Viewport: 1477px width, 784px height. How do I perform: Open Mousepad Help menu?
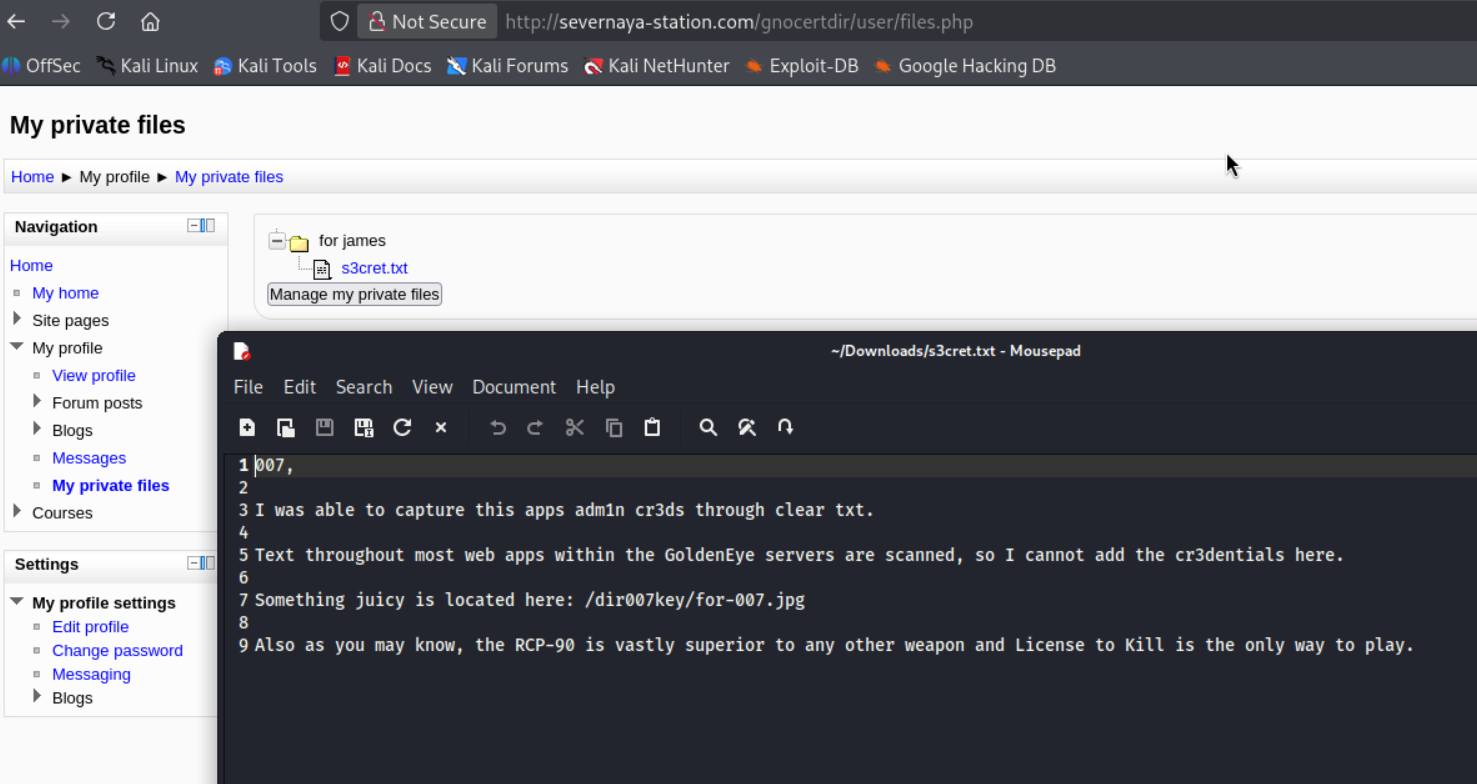point(595,387)
